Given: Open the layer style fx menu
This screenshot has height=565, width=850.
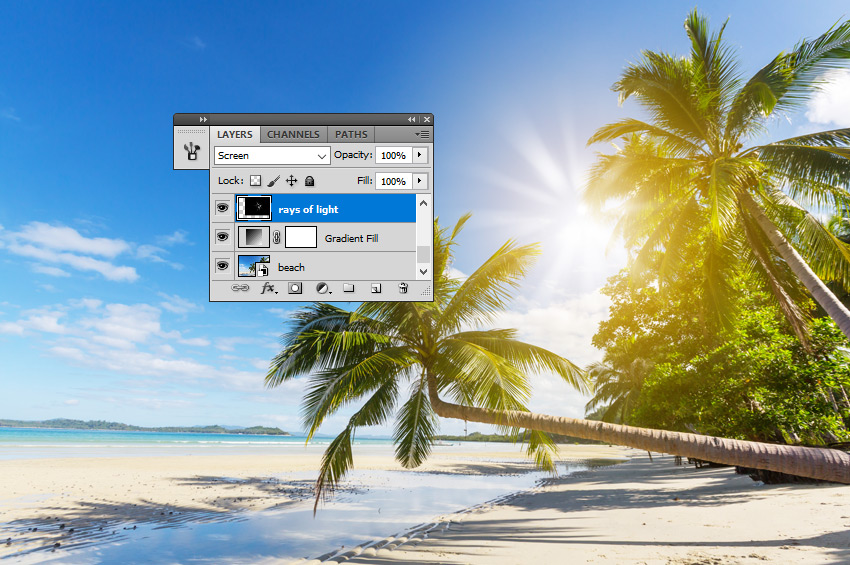Looking at the screenshot, I should click(268, 288).
